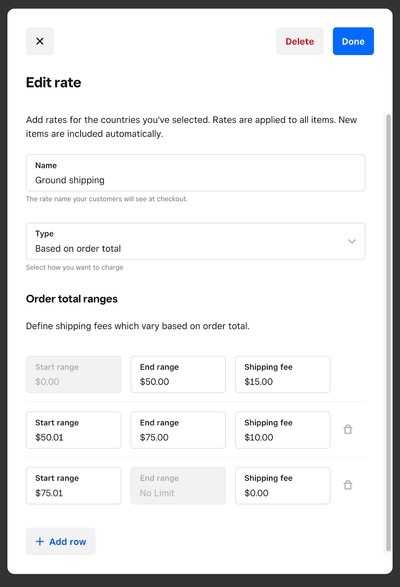Open the 'Based on order total' type selector
This screenshot has height=587, width=400.
pyautogui.click(x=196, y=241)
